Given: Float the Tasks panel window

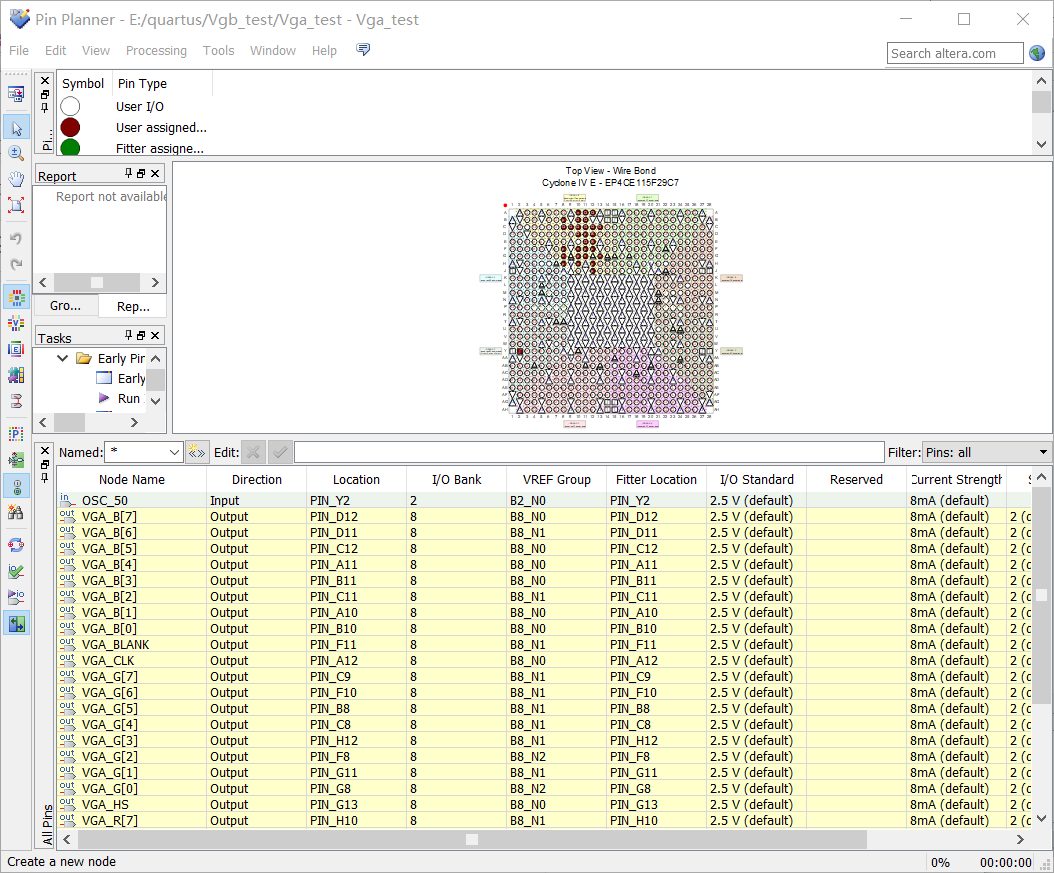Looking at the screenshot, I should coord(141,335).
